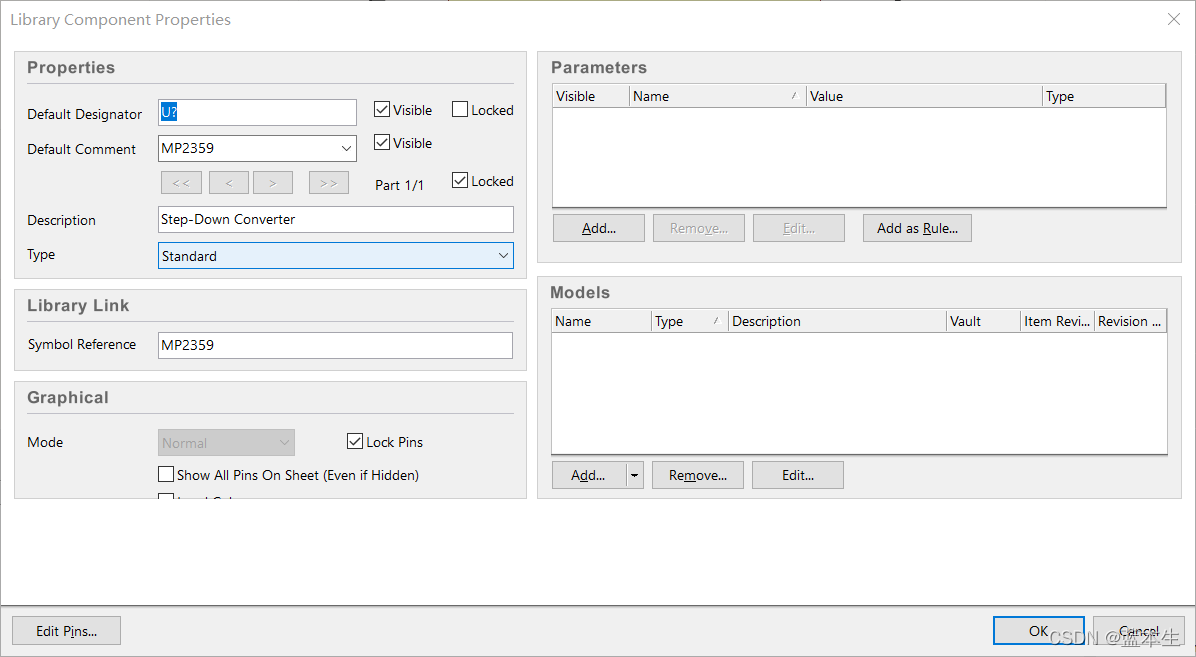Viewport: 1196px width, 657px height.
Task: Click Add button under Parameters
Action: (599, 228)
